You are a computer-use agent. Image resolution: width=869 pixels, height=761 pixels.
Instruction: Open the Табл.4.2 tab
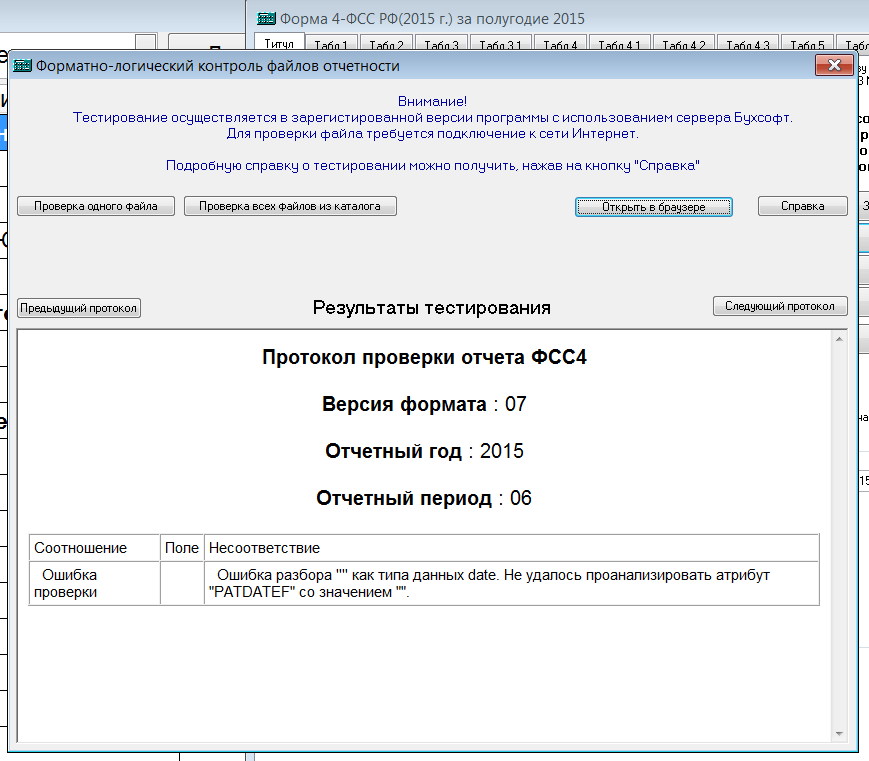[684, 46]
